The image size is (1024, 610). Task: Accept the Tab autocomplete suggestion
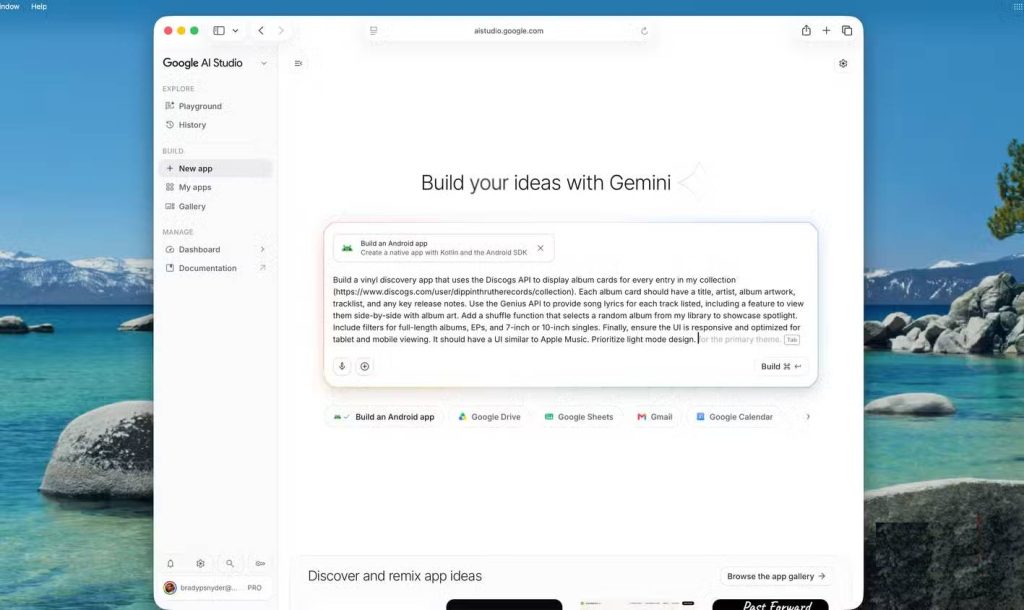(x=792, y=340)
